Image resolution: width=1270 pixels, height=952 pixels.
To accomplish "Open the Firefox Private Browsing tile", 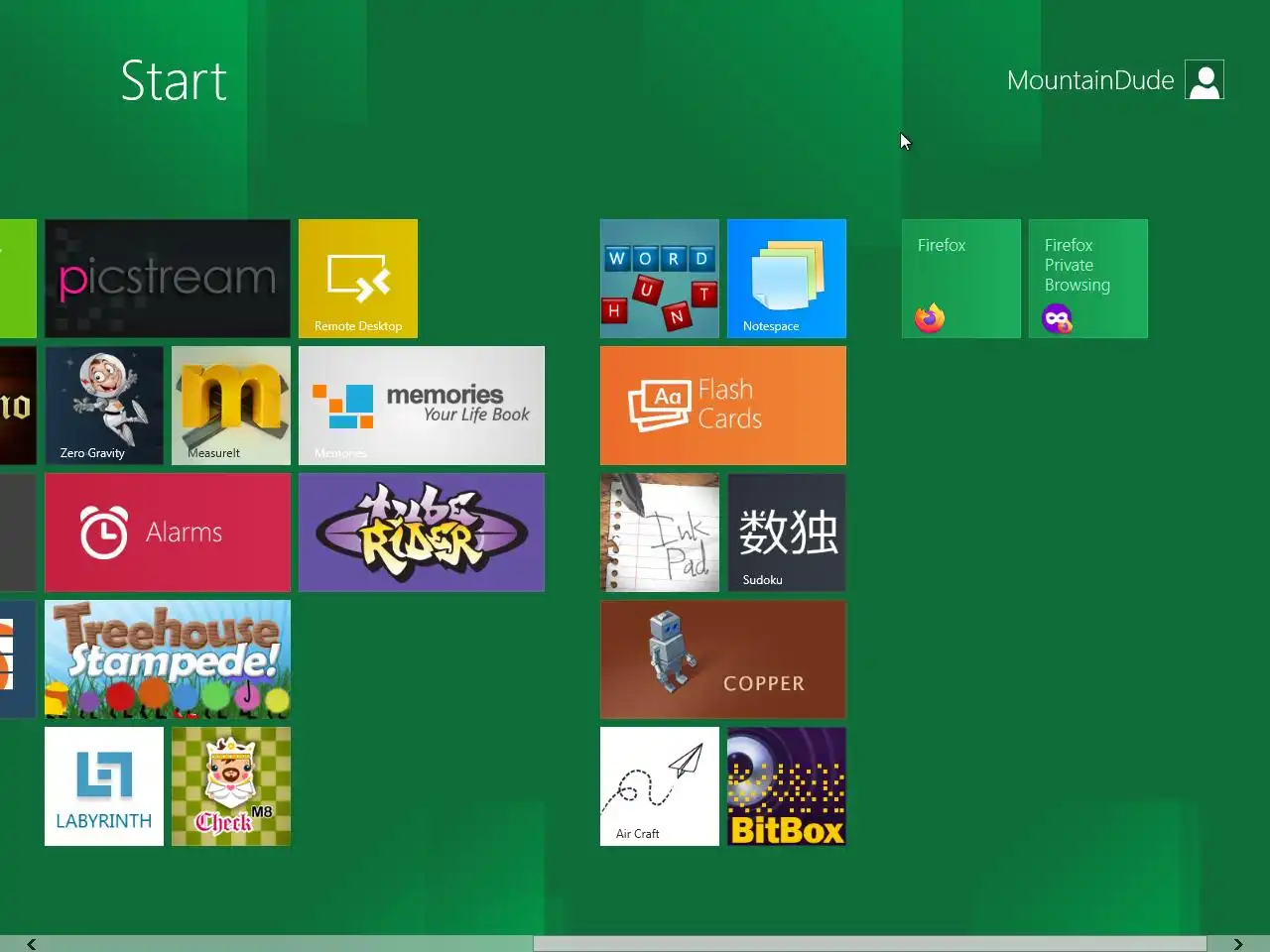I will point(1088,279).
